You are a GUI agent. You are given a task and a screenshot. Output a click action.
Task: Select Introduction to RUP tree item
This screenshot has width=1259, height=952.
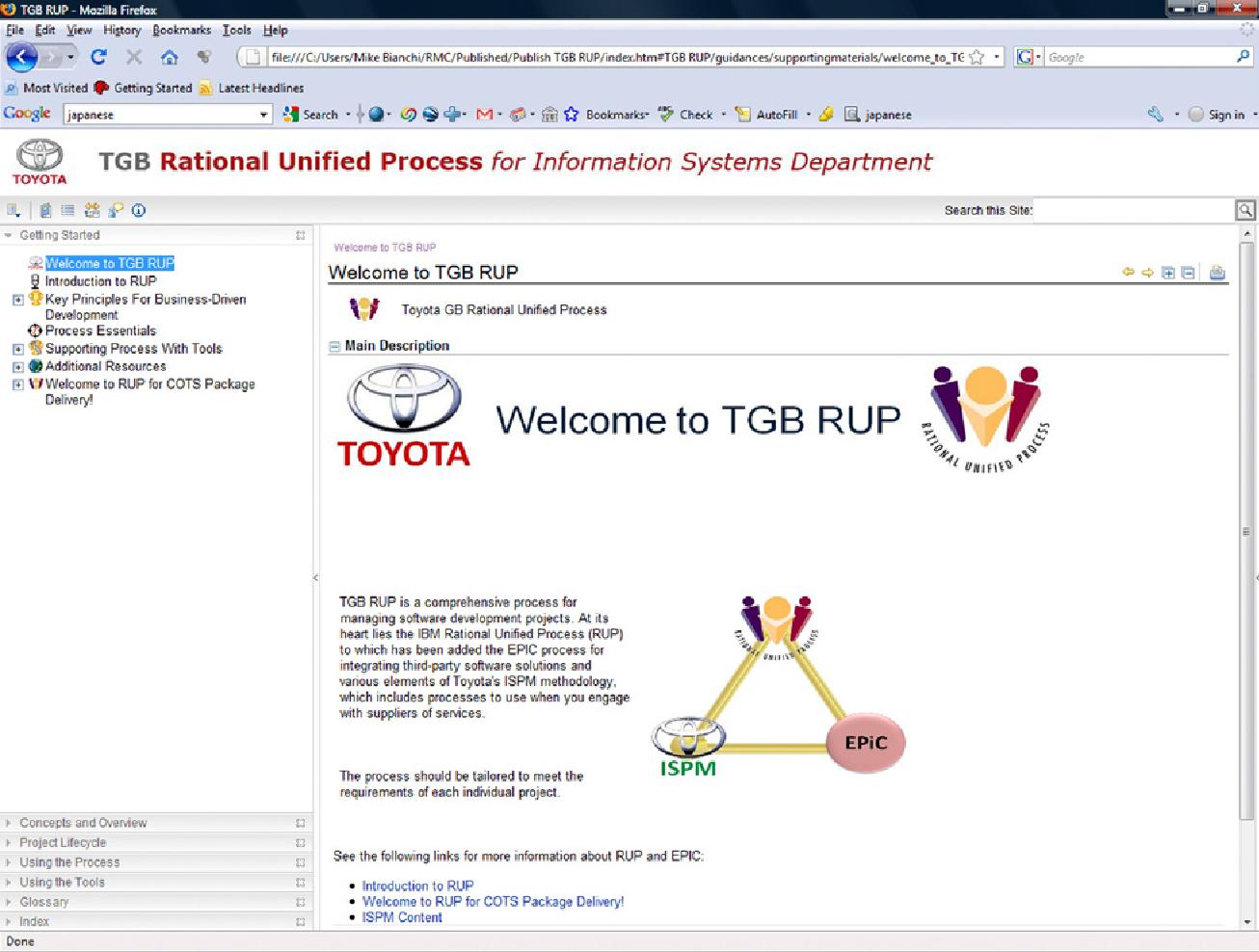pos(100,281)
